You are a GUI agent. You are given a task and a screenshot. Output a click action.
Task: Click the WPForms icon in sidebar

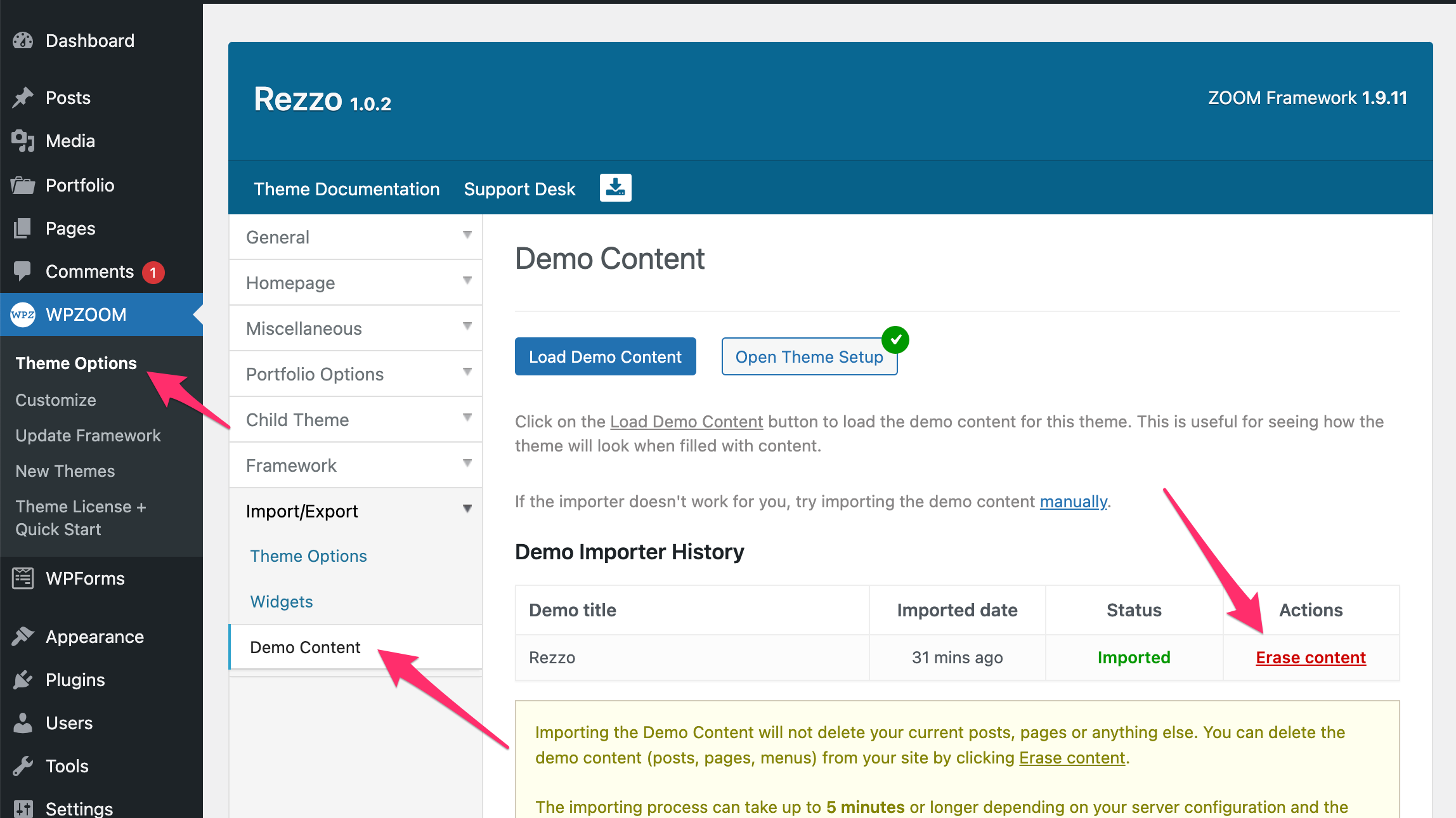point(23,578)
